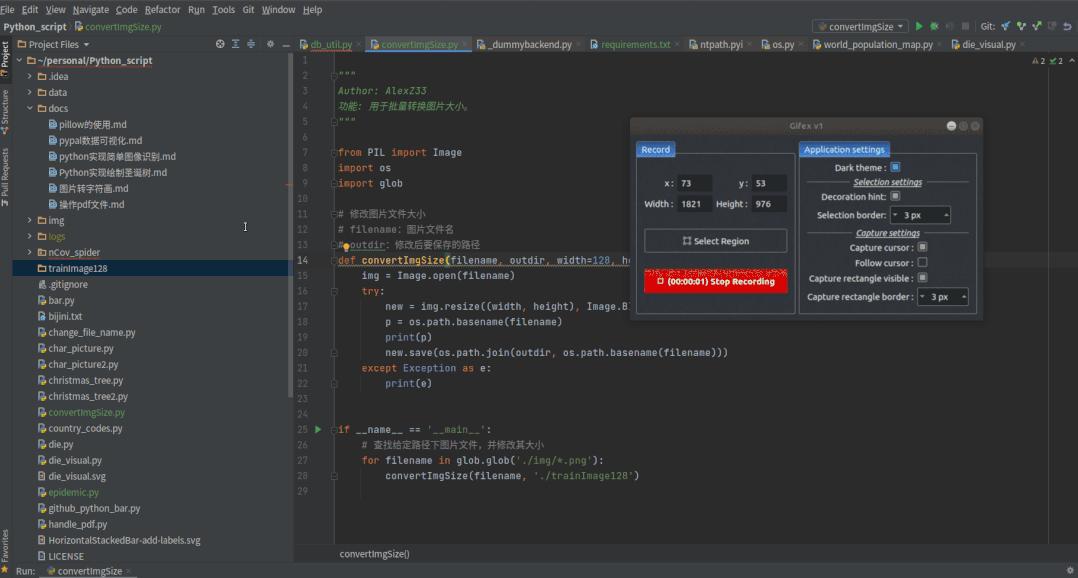Open the Project panel settings gear
The height and width of the screenshot is (578, 1078).
[x=270, y=44]
